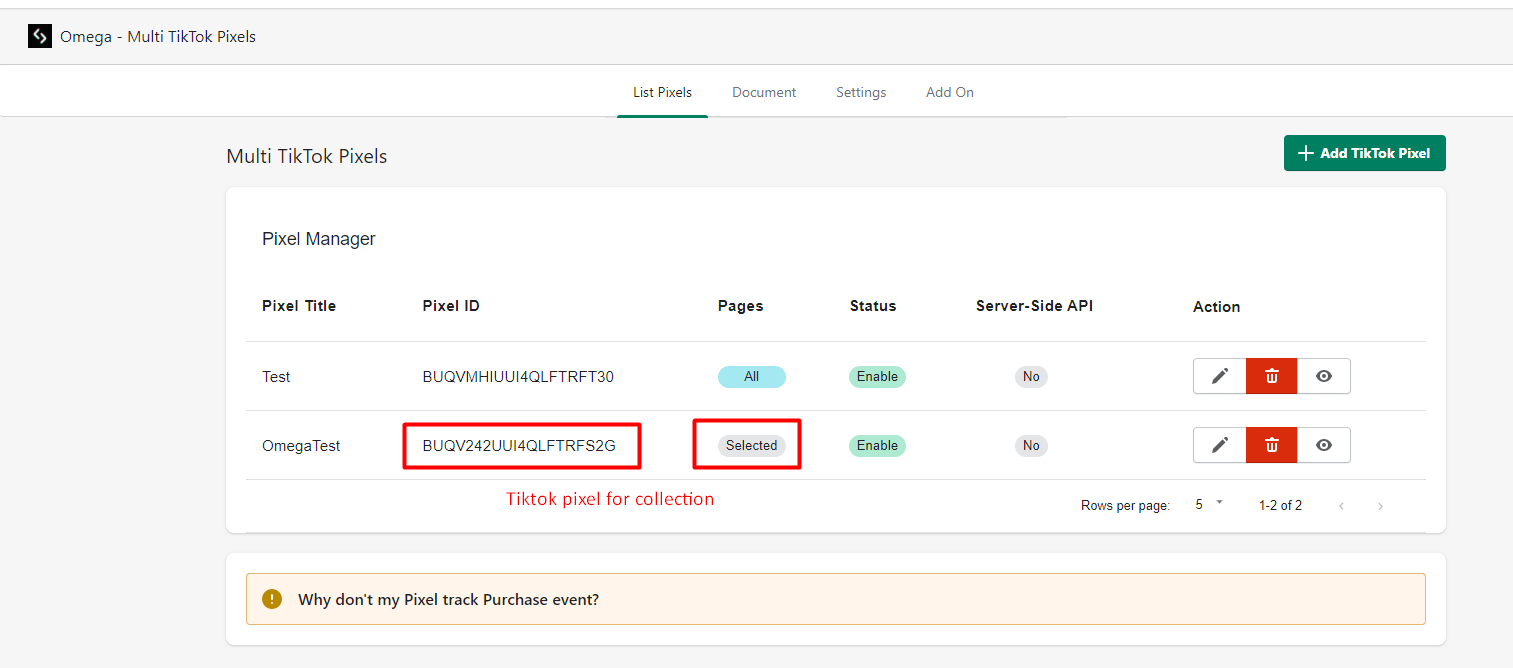Select pixel ID BUQVMHIUUI4QLFTRFT30
Screen dimensions: 1513x668
pos(518,377)
